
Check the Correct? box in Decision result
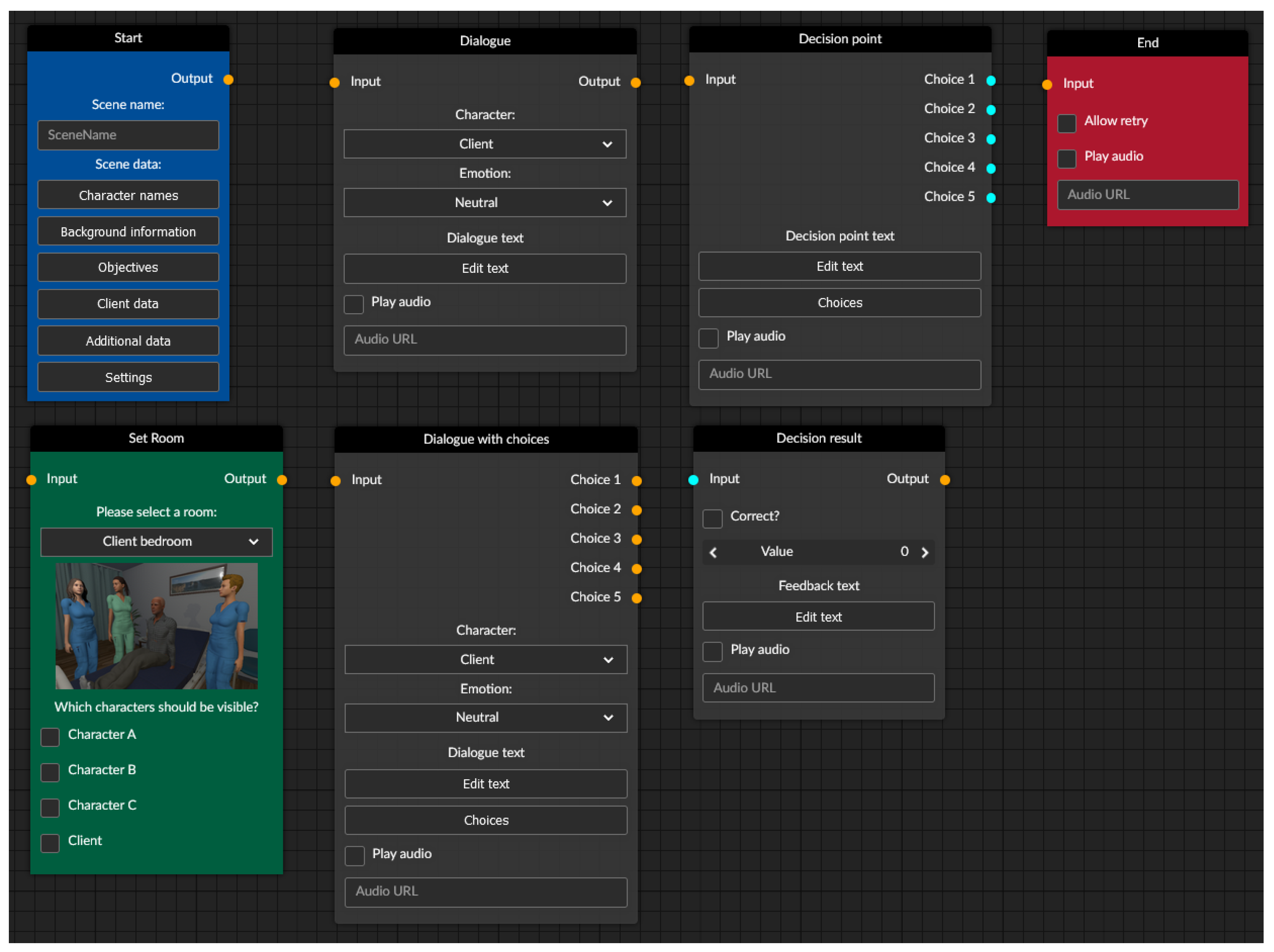pyautogui.click(x=713, y=518)
